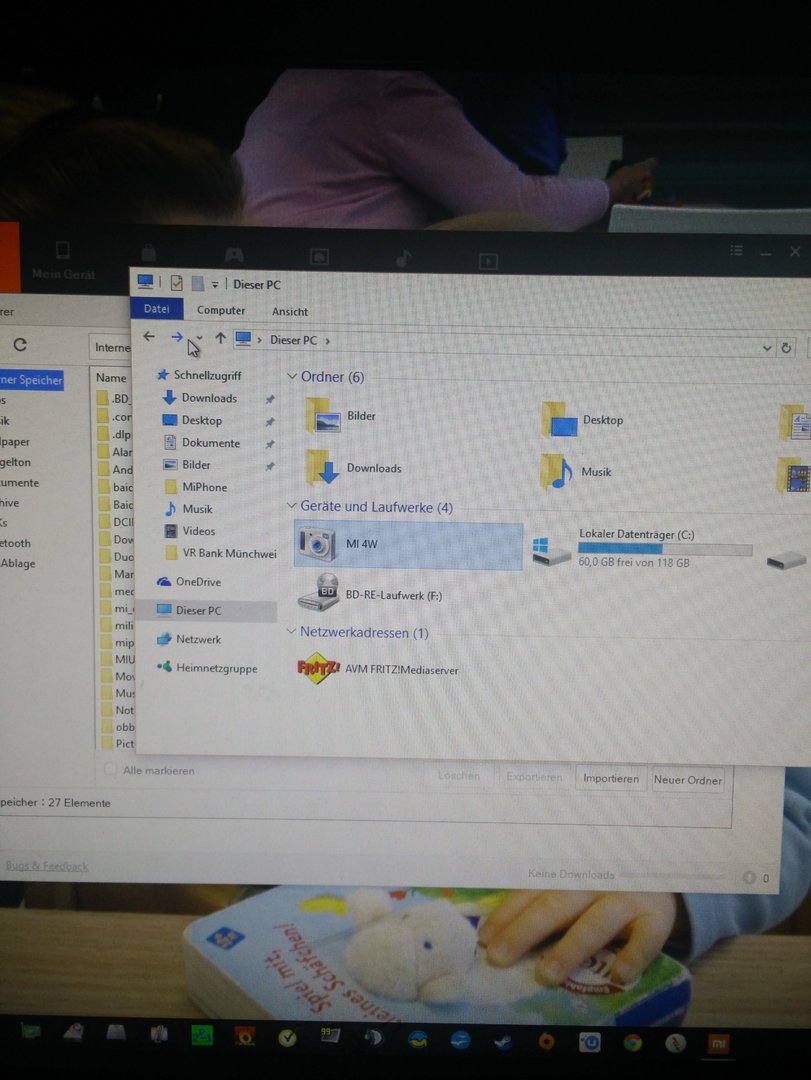Select the MI 4W camera device
The image size is (811, 1080).
pos(408,545)
